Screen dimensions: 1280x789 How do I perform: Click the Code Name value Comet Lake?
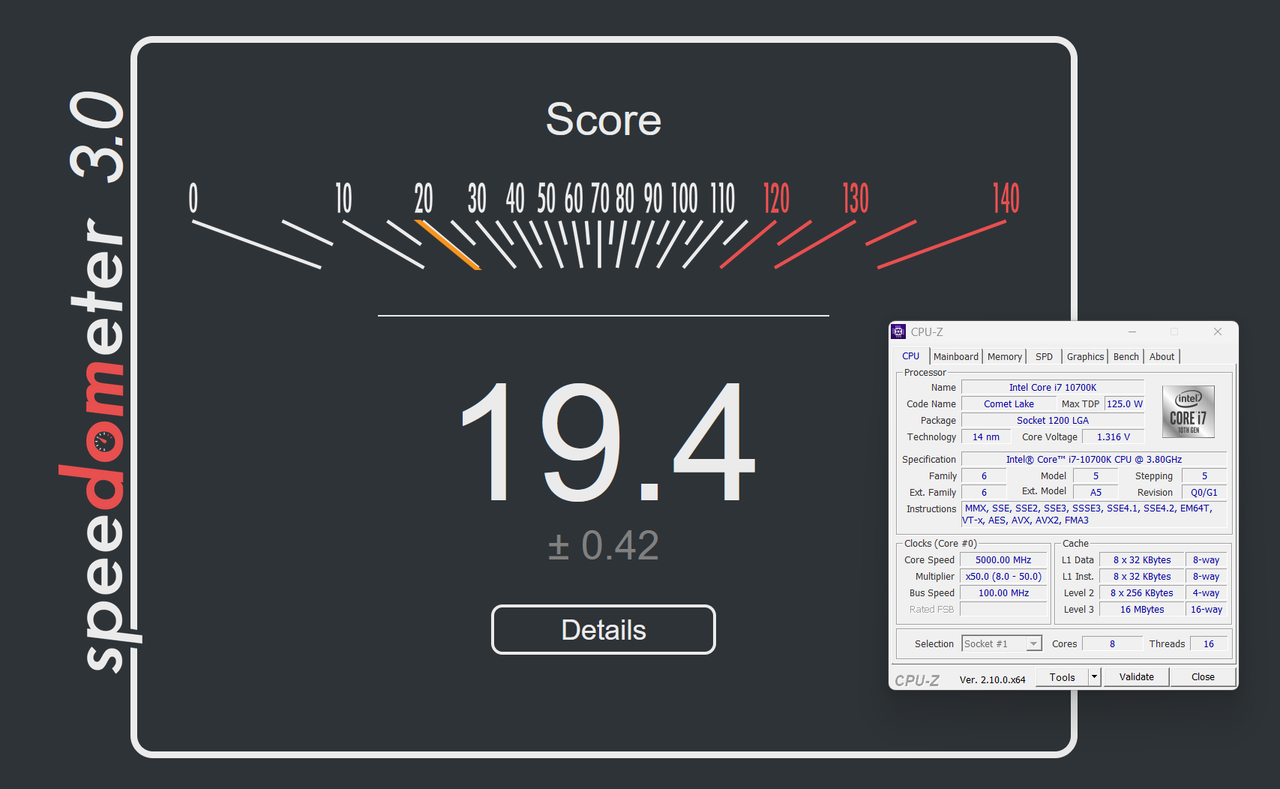pos(1009,404)
